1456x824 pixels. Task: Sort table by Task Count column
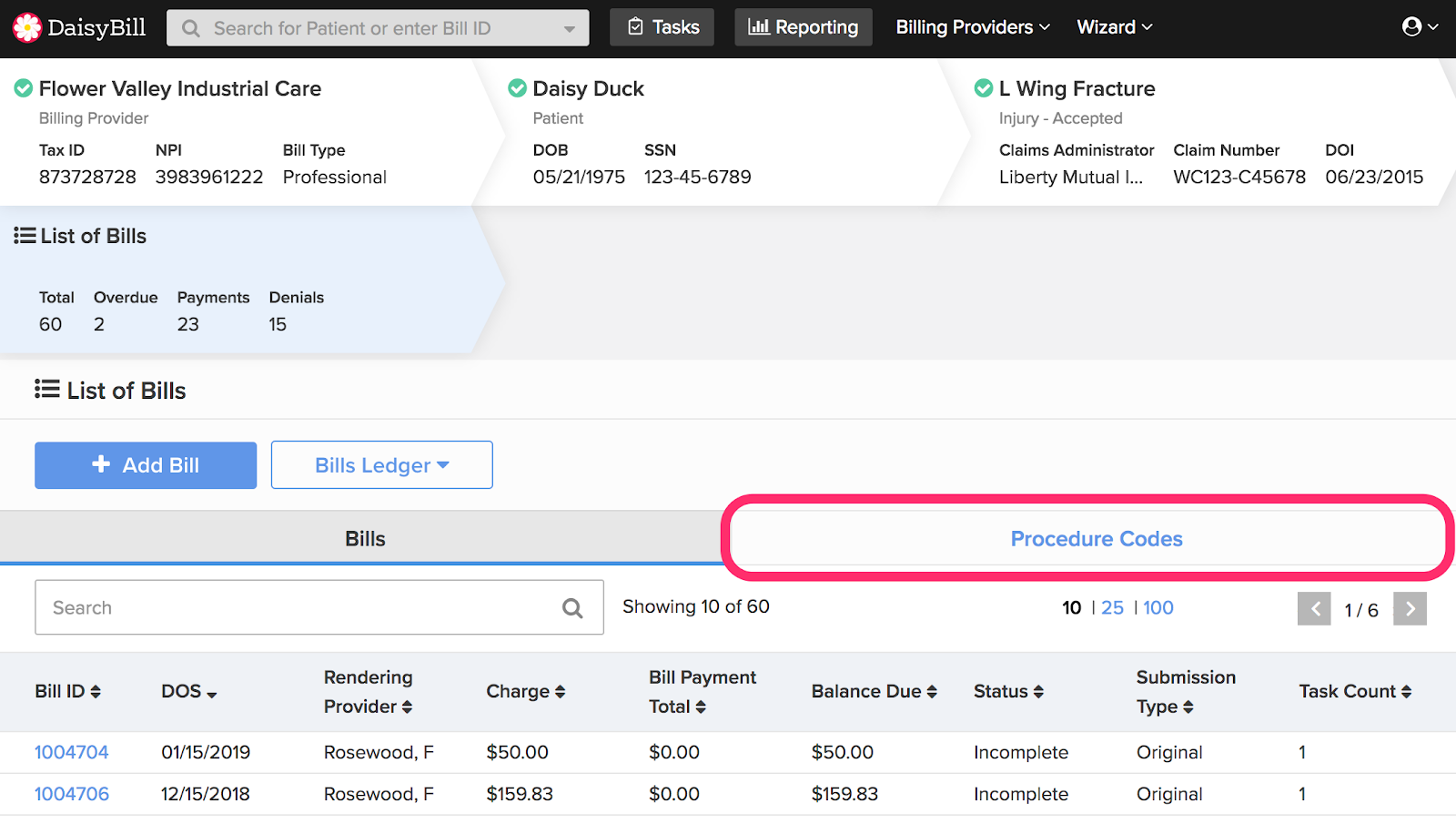point(1355,691)
